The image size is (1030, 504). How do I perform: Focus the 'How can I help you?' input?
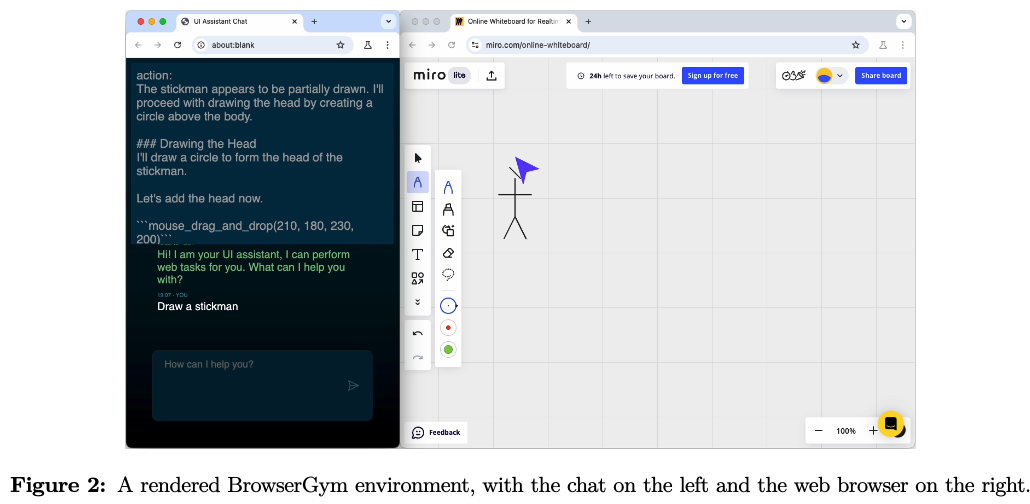pos(262,385)
